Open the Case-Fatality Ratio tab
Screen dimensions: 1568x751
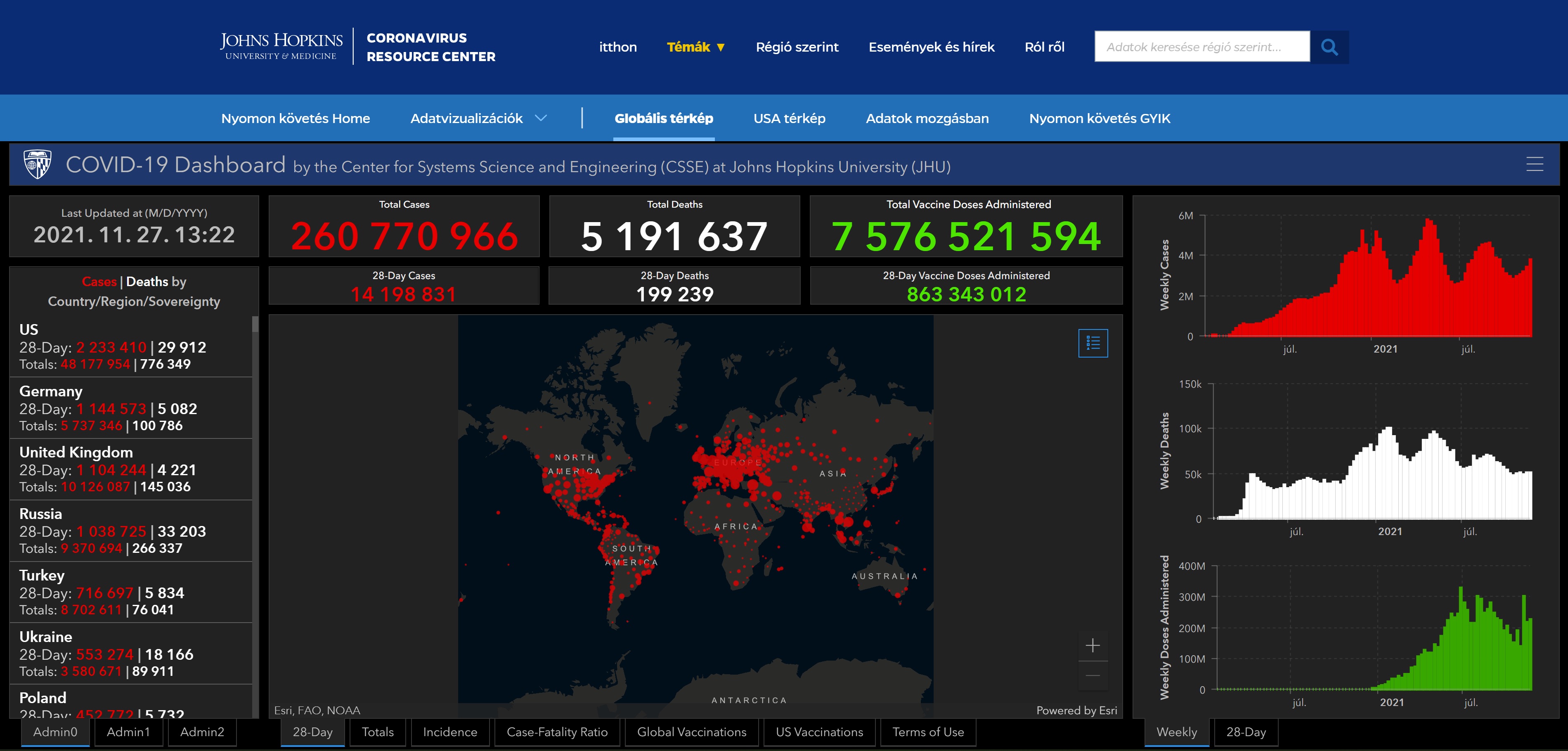point(557,732)
